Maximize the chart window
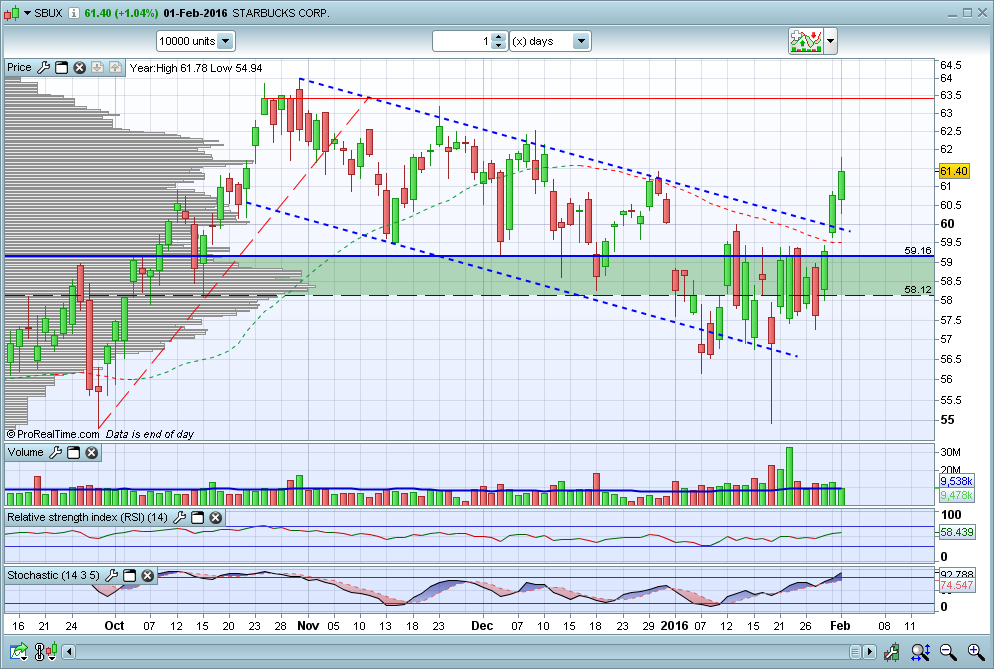This screenshot has width=994, height=669. [967, 13]
